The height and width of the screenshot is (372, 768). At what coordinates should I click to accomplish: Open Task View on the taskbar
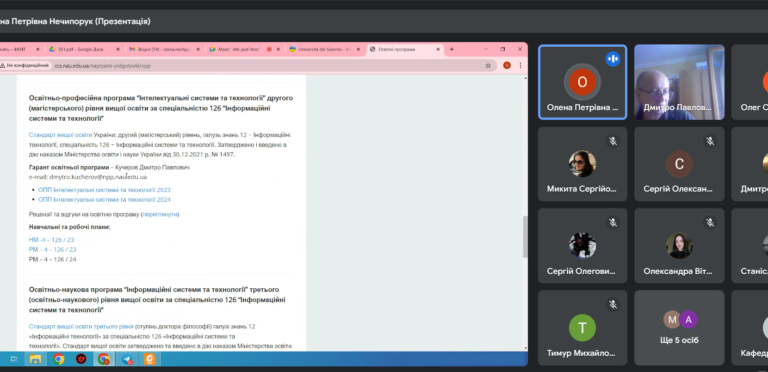14,359
